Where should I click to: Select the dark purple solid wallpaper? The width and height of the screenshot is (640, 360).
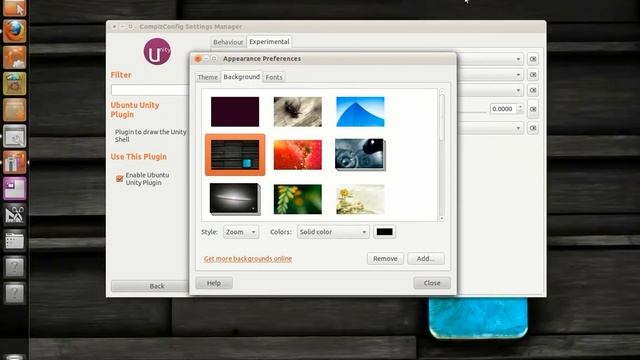click(235, 111)
